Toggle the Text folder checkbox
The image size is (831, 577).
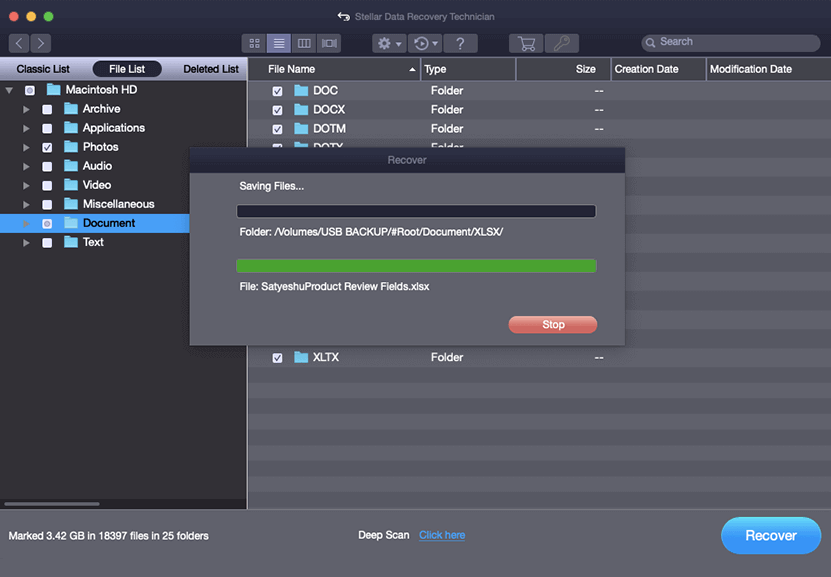[x=47, y=243]
